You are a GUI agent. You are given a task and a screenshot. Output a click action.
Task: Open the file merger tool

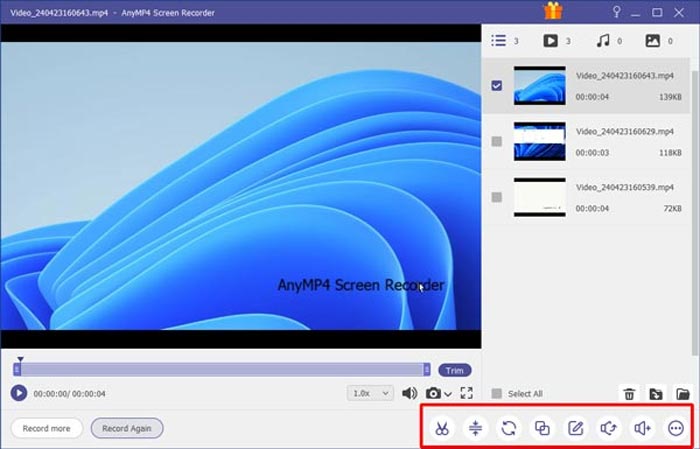click(x=542, y=428)
